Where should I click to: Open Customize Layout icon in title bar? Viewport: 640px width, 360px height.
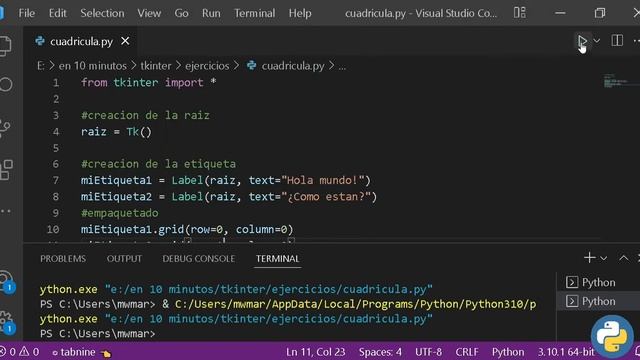(x=520, y=13)
